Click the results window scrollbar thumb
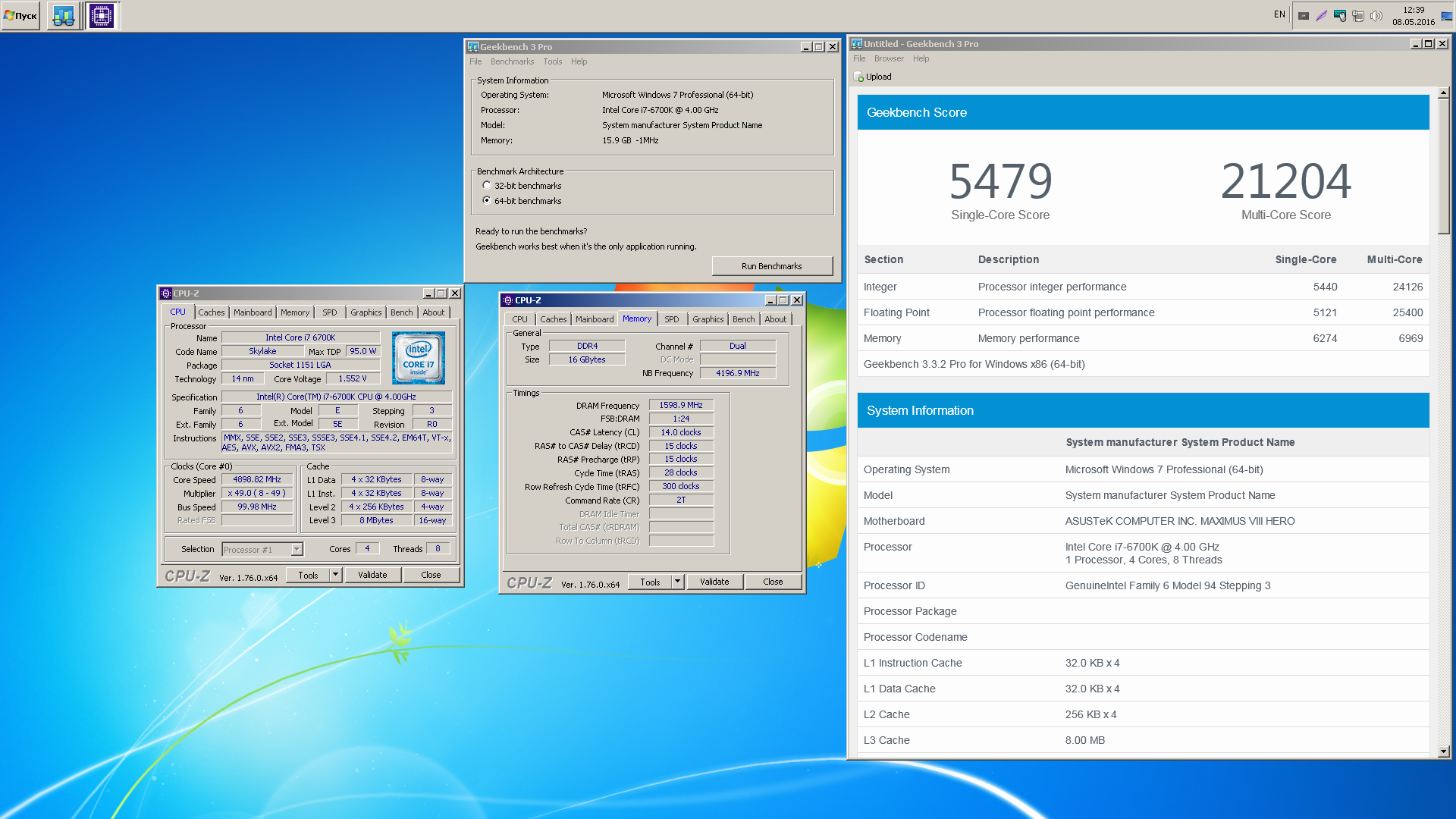1456x819 pixels. pyautogui.click(x=1444, y=167)
